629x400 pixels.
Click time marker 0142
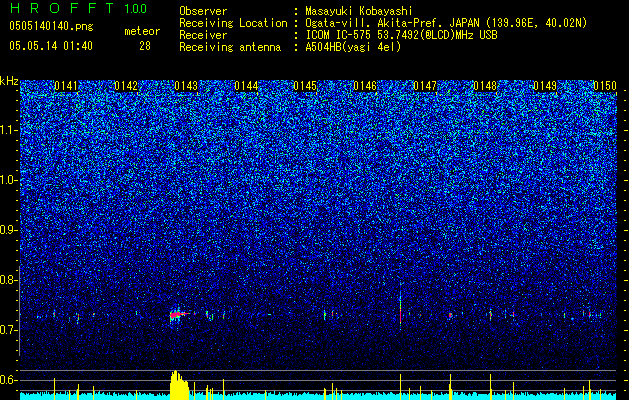pyautogui.click(x=126, y=86)
